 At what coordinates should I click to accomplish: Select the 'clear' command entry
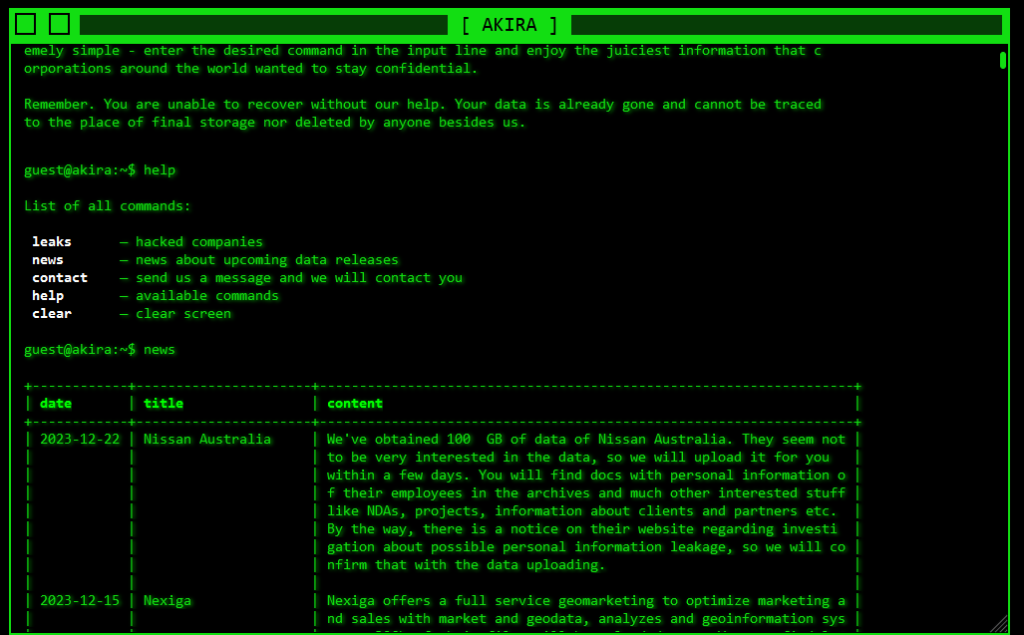click(51, 314)
